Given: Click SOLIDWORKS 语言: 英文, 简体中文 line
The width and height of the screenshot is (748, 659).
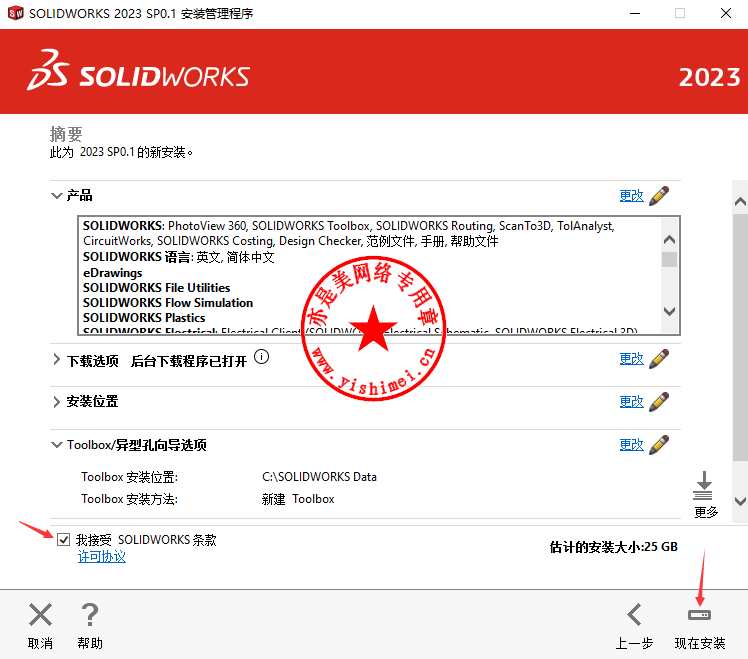Looking at the screenshot, I should 179,257.
